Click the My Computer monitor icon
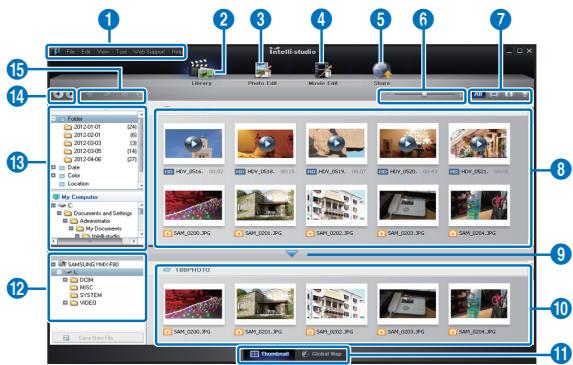The height and width of the screenshot is (365, 573). click(x=56, y=197)
